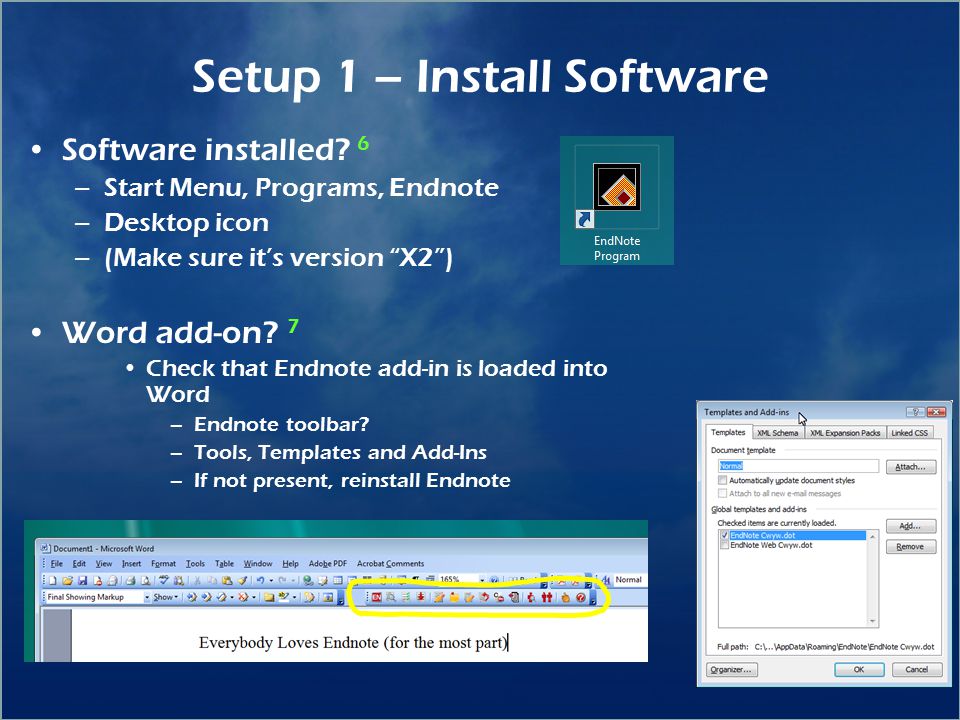Viewport: 960px width, 720px height.
Task: Click the Undo arrow icon in Word toolbar
Action: 260,580
